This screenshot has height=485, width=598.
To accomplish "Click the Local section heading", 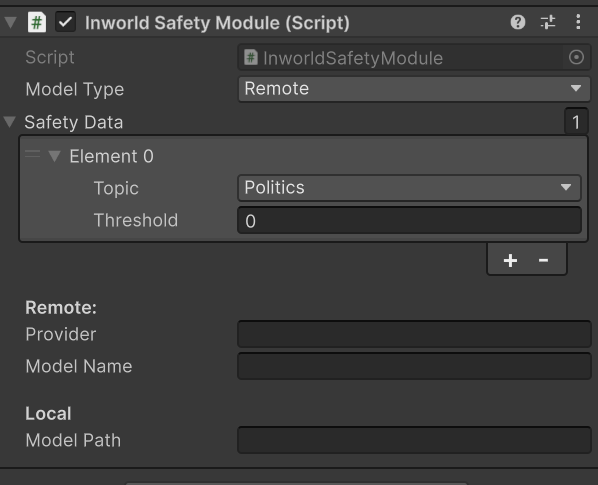I will point(48,413).
